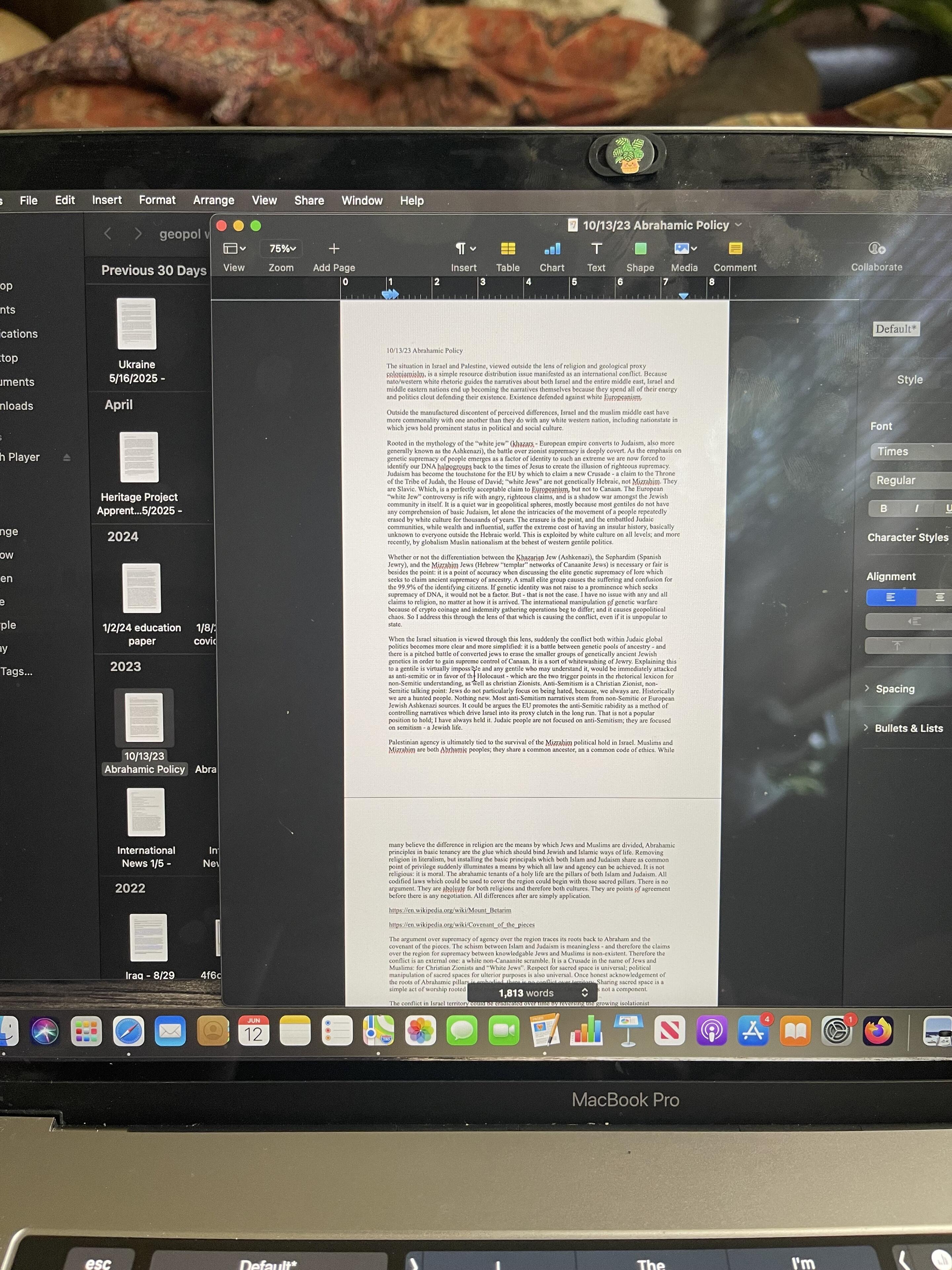
Task: Insert a Chart from the toolbar
Action: pos(552,249)
